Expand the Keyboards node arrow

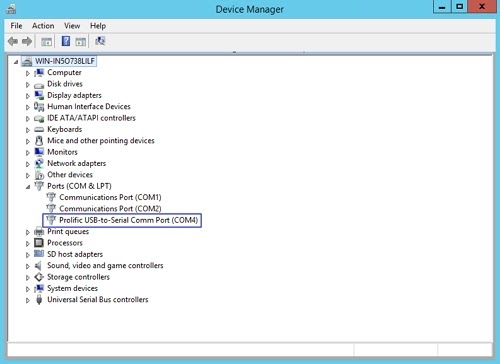pos(28,130)
